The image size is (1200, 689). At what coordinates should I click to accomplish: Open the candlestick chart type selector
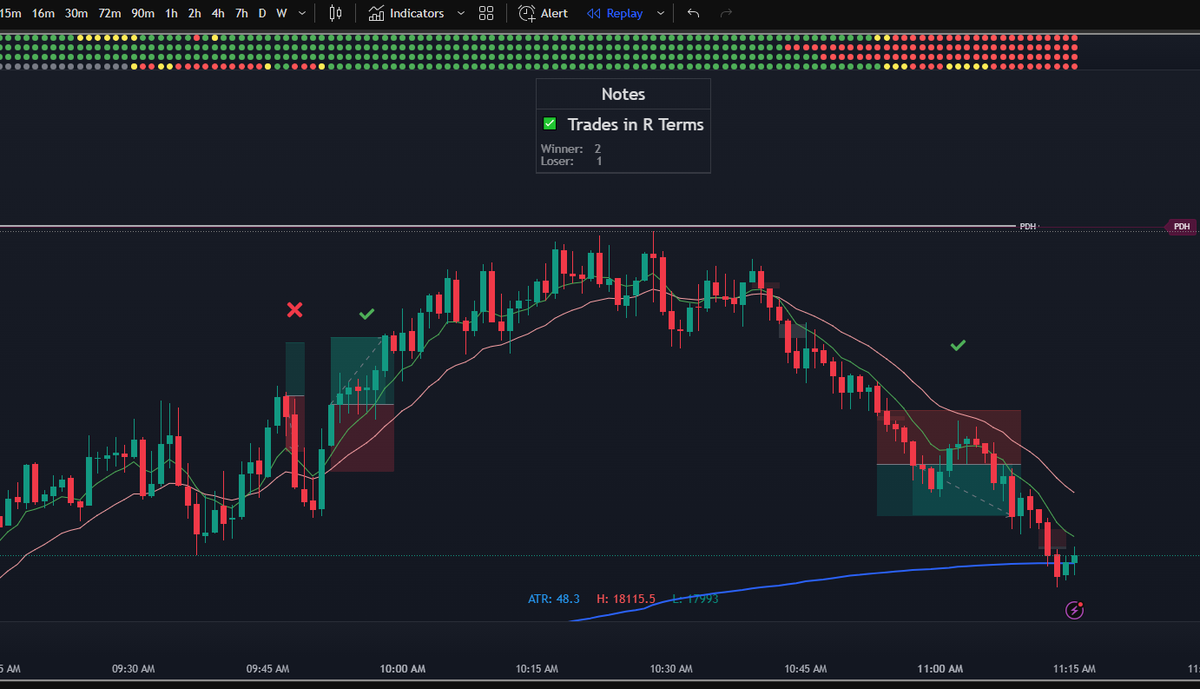(x=335, y=13)
